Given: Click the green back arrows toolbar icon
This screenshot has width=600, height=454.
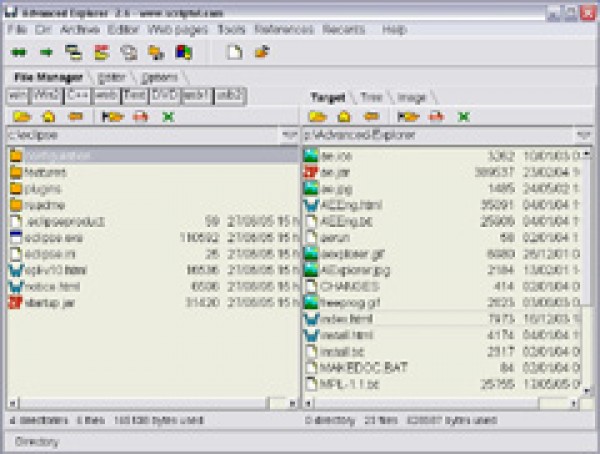Looking at the screenshot, I should click(x=18, y=53).
